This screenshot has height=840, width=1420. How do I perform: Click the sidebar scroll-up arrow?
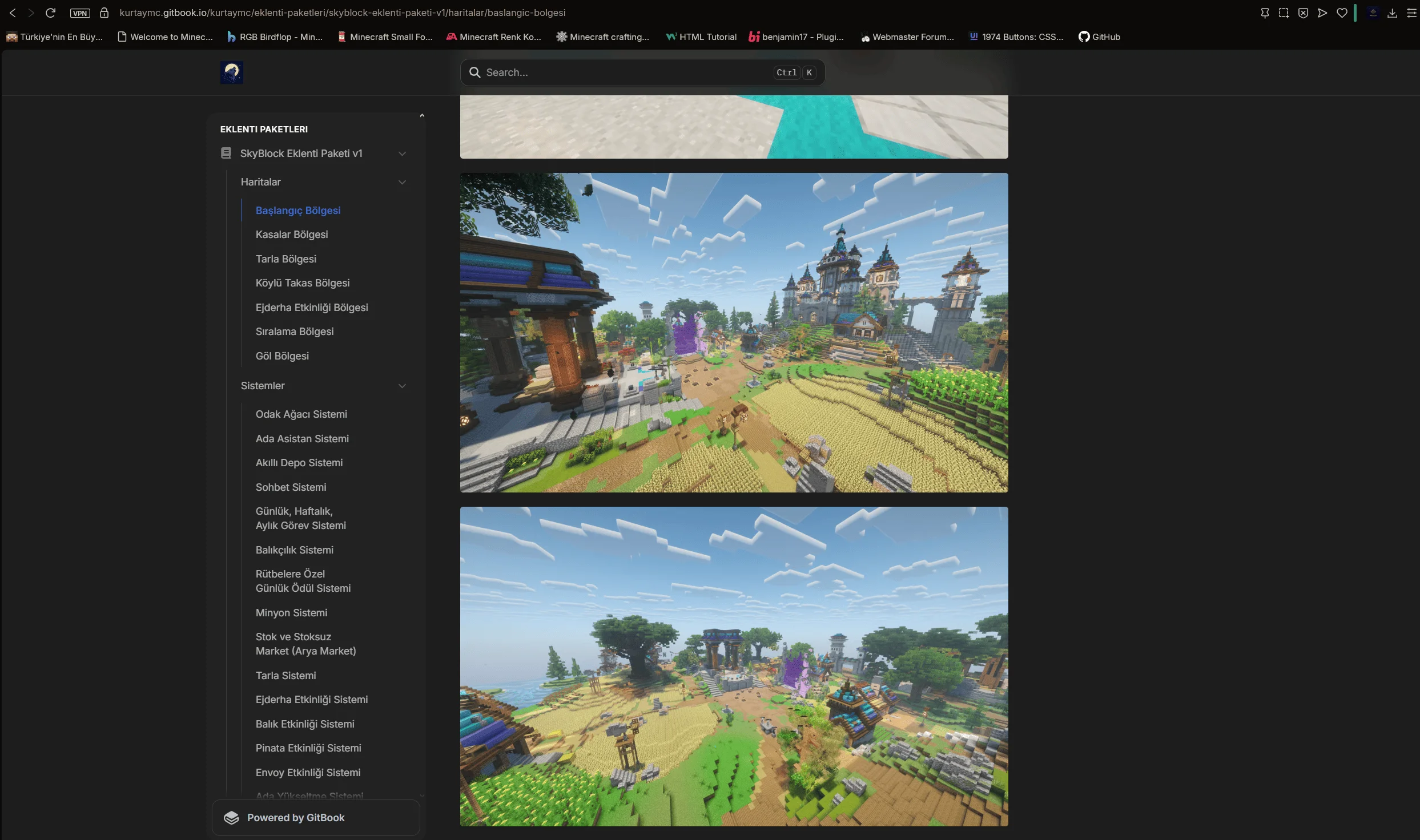(422, 116)
